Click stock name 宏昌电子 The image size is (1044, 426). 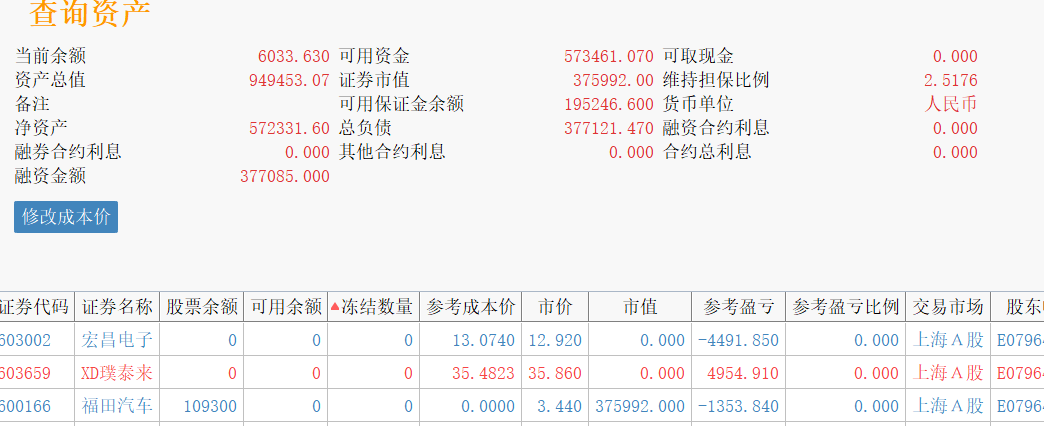[x=117, y=340]
